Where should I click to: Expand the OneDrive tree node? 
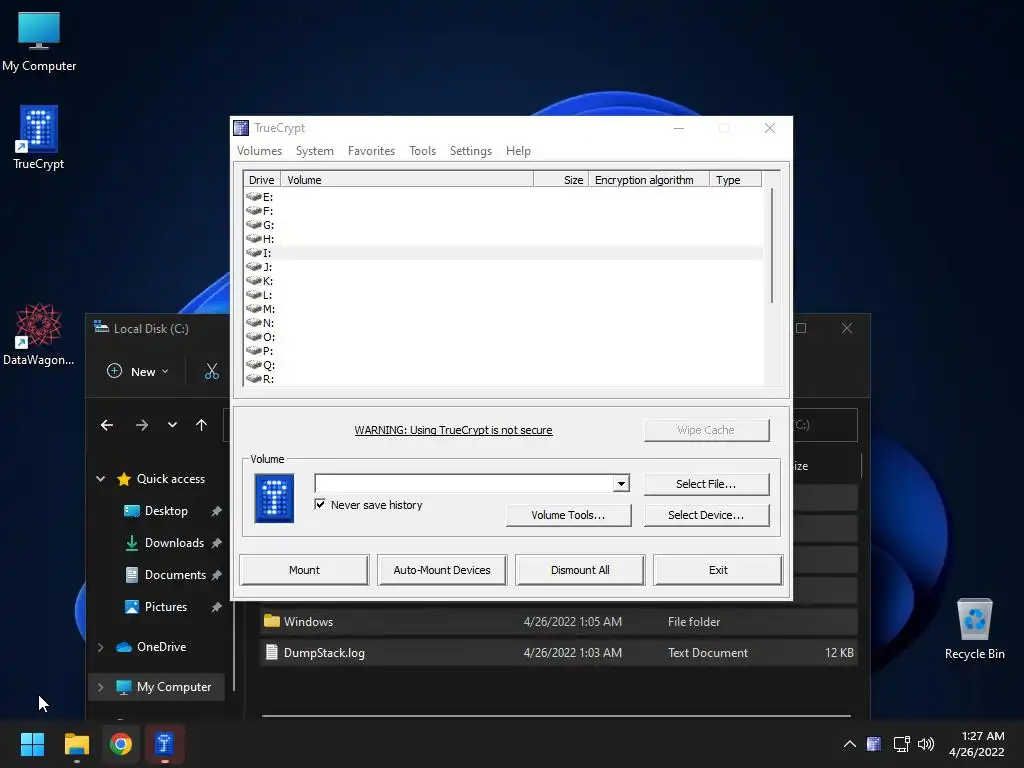pyautogui.click(x=101, y=647)
